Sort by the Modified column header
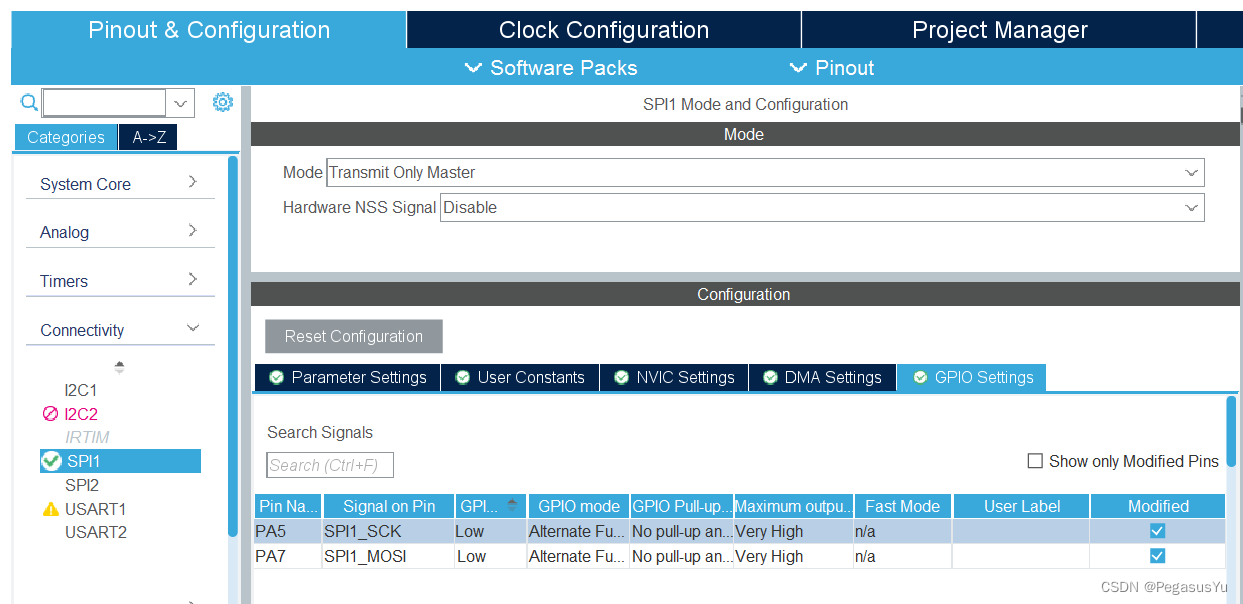 tap(1158, 506)
